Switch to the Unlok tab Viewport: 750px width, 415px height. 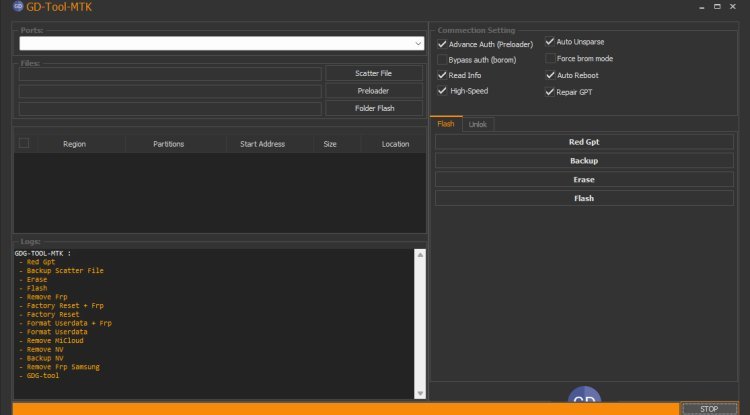pos(477,124)
